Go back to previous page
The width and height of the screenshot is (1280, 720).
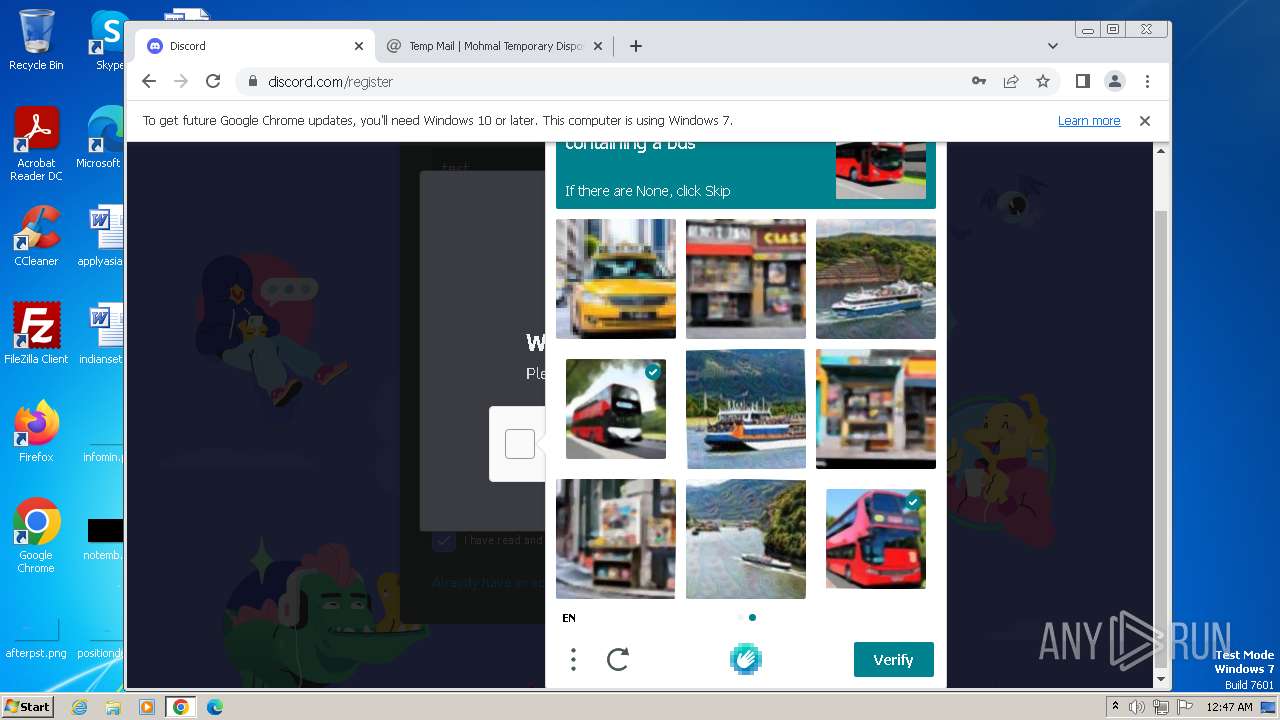149,82
